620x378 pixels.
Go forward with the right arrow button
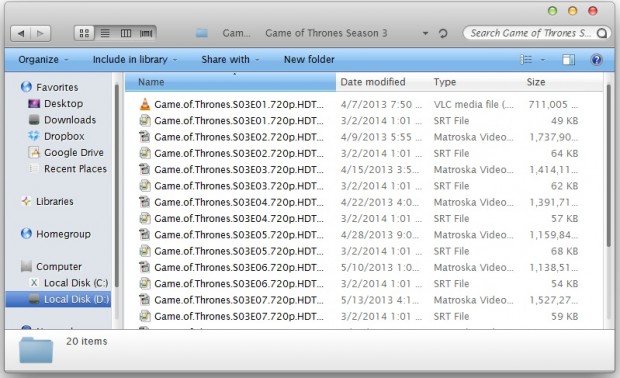40,34
